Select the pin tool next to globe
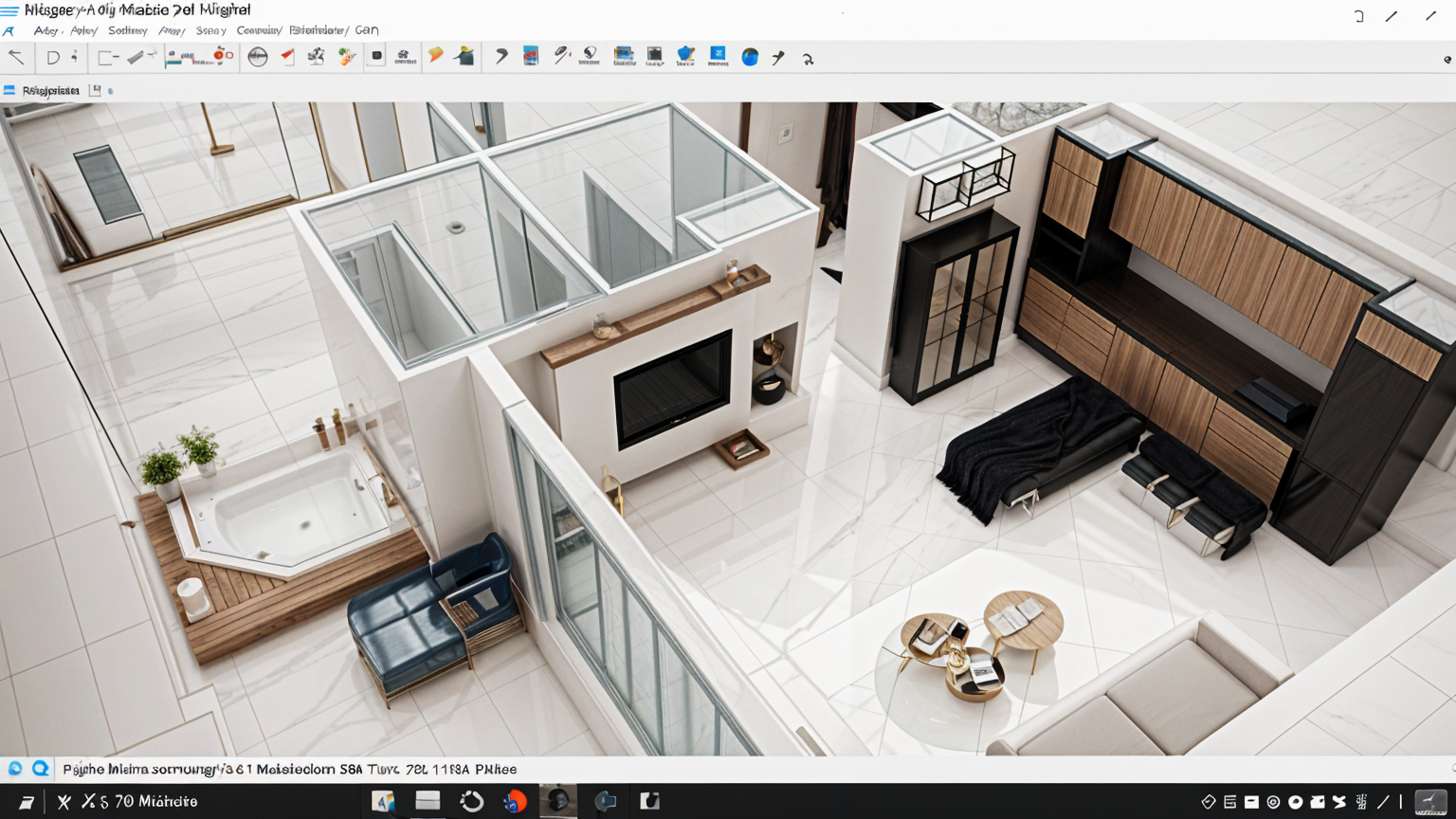Viewport: 1456px width, 819px height. 778,58
